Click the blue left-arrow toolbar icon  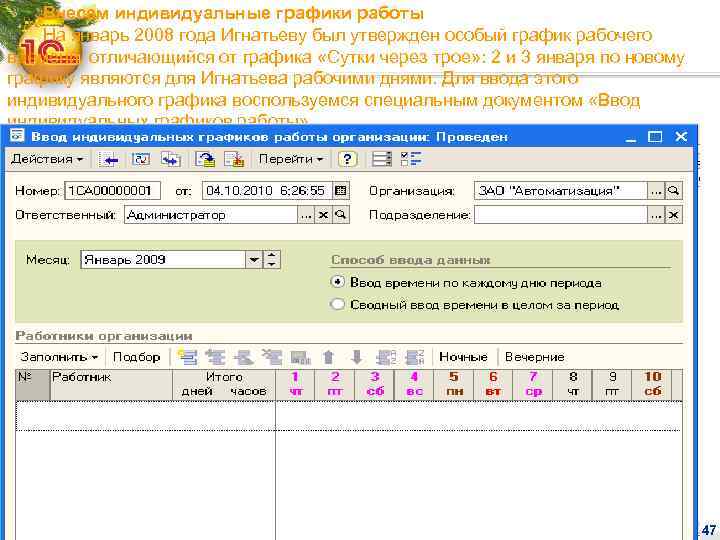[x=111, y=160]
